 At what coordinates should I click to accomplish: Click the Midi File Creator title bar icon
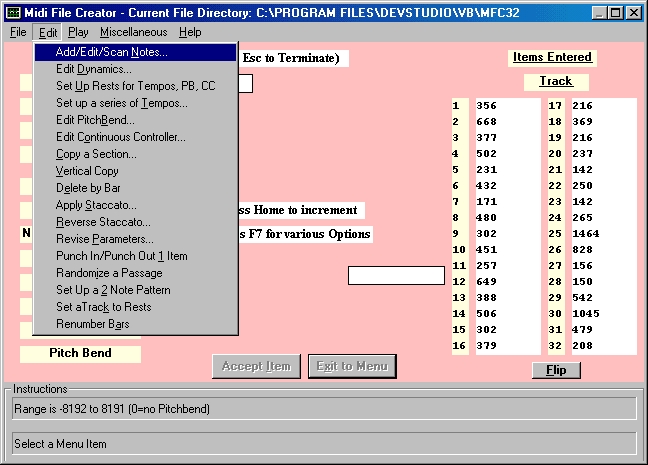coord(13,12)
